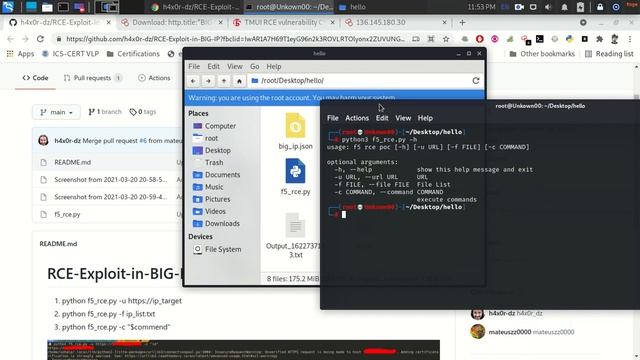Click the home folder icon in file manager
Viewport: 640px width, 360px height.
tap(239, 81)
